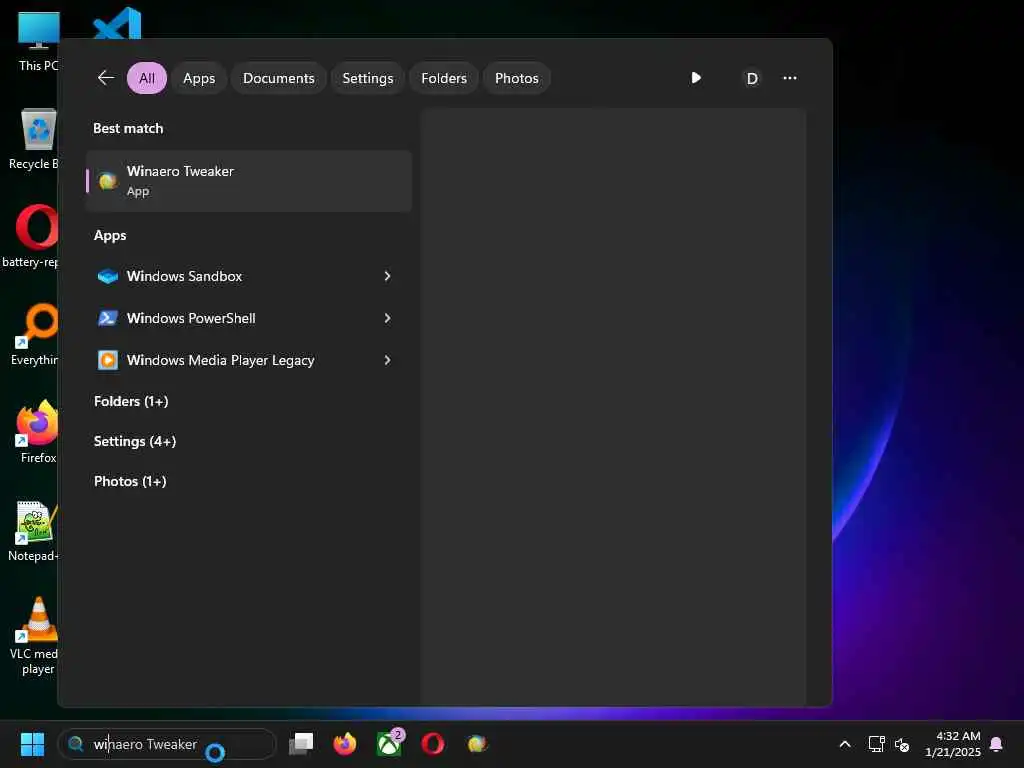The image size is (1024, 768).
Task: Click the Windows PowerShell icon
Action: [x=108, y=318]
